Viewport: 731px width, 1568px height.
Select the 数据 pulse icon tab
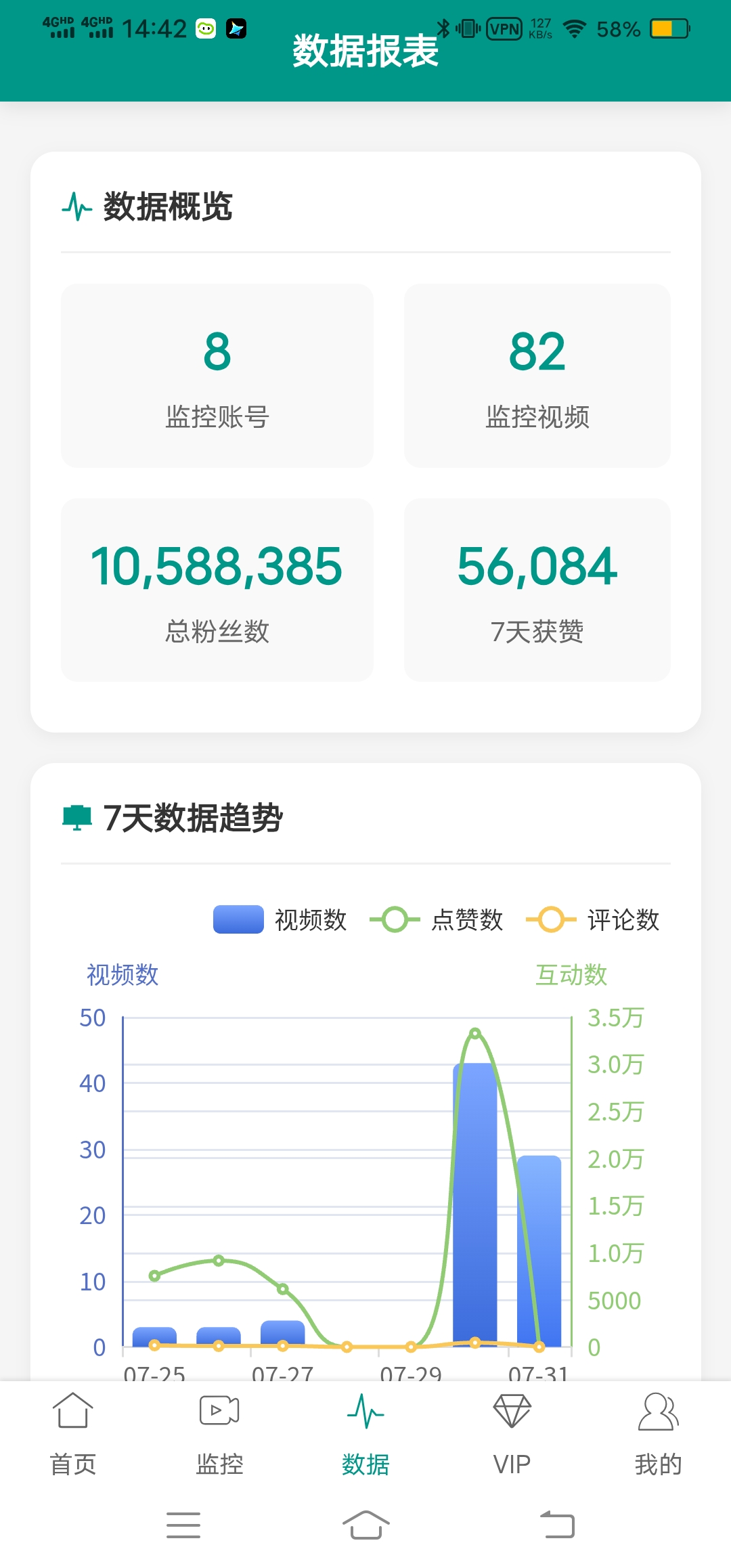pyautogui.click(x=365, y=1411)
